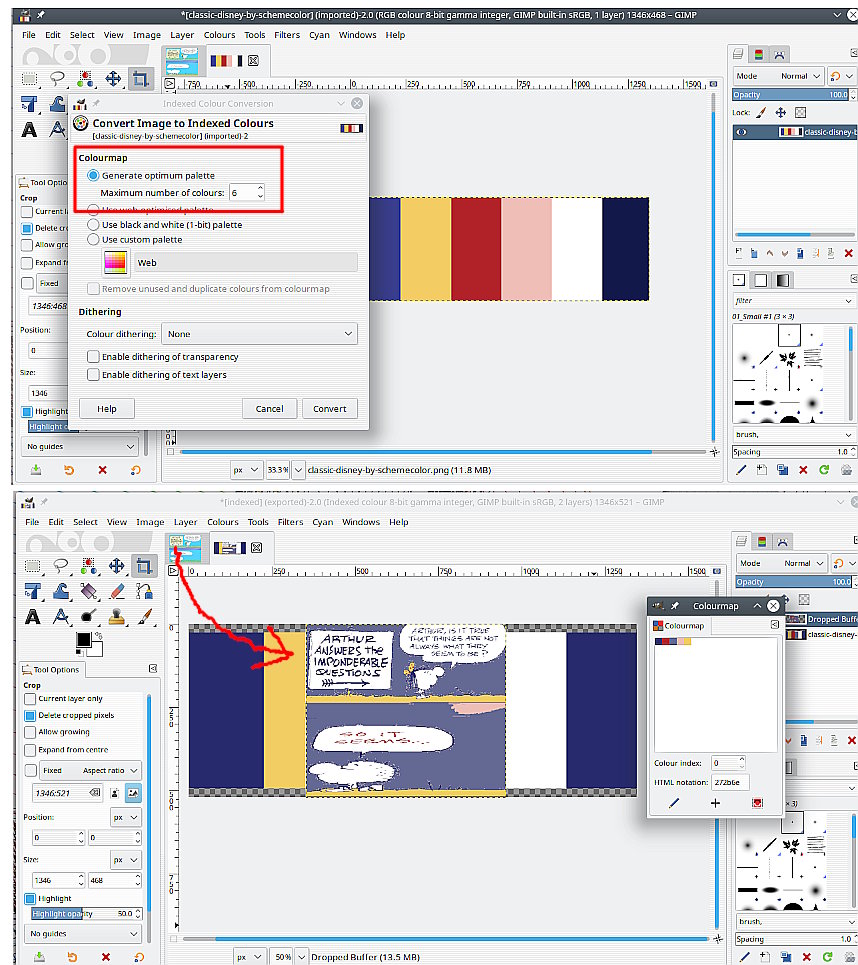Open Mode Normal dropdown in upper window
Viewport: 858px width, 965px height.
tap(779, 76)
